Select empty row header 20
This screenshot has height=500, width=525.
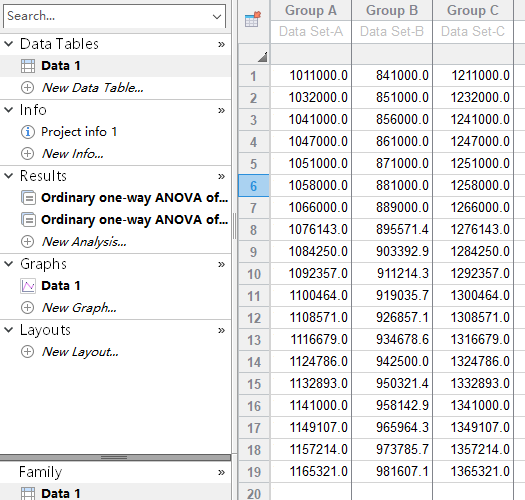(x=254, y=492)
